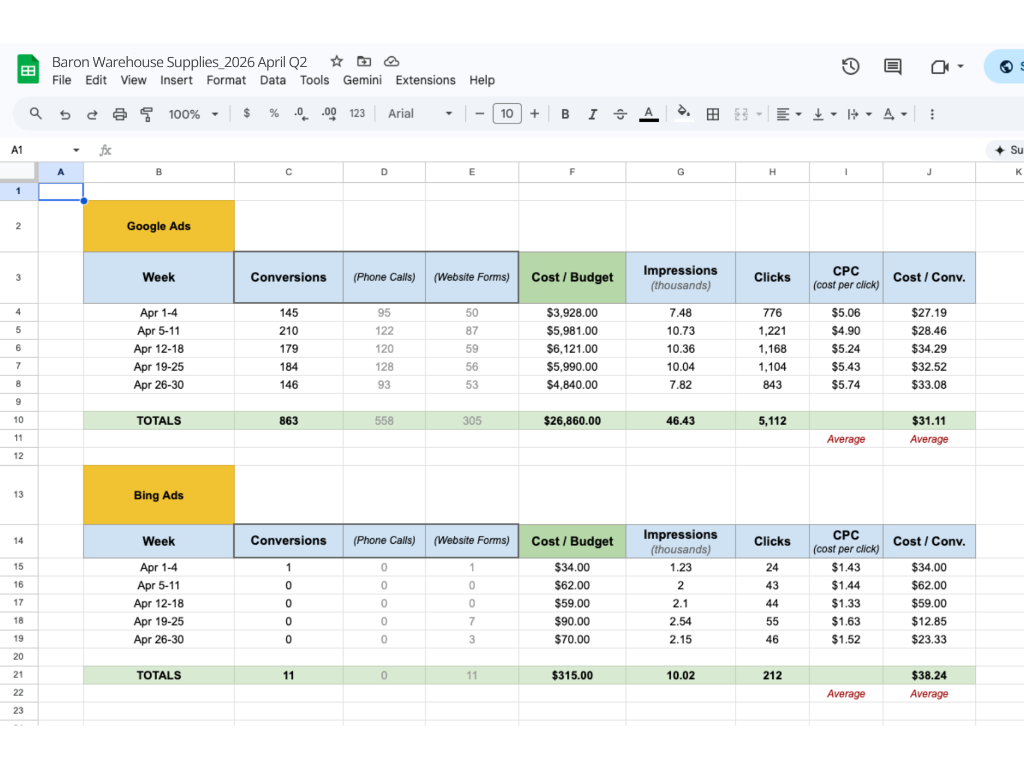This screenshot has height=768, width=1024.
Task: Open vertical align dropdown
Action: (824, 114)
